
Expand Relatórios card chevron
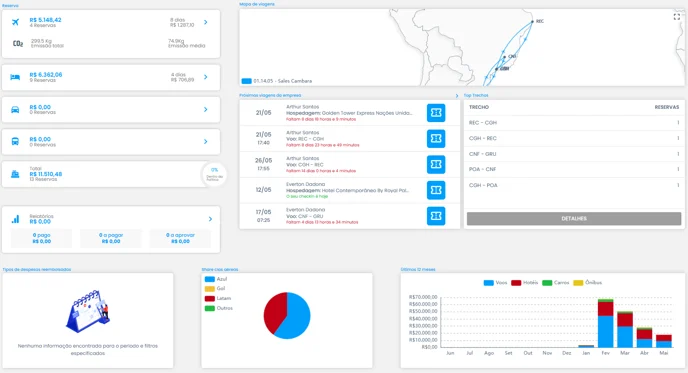(210, 219)
